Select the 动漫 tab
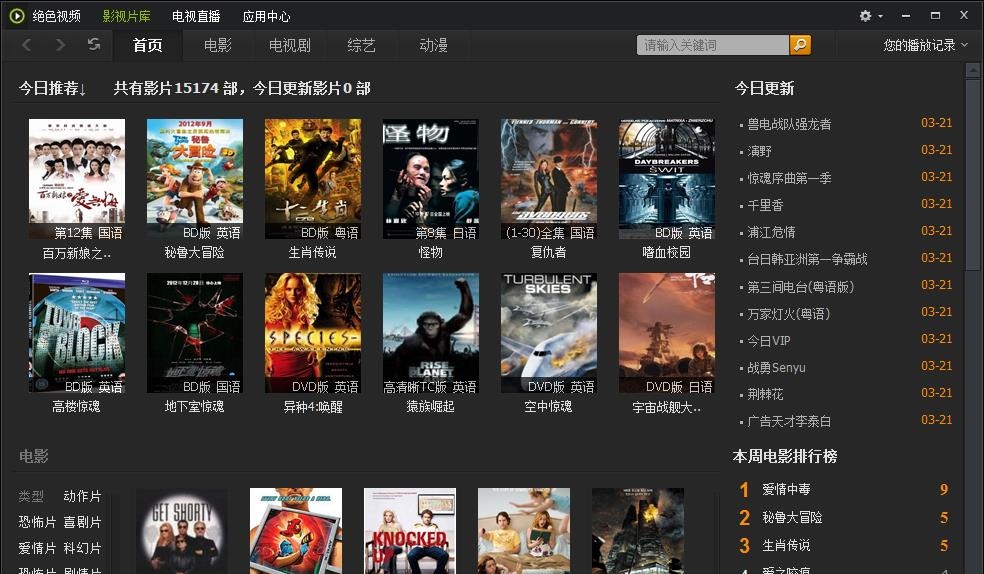Image resolution: width=984 pixels, height=574 pixels. (433, 45)
